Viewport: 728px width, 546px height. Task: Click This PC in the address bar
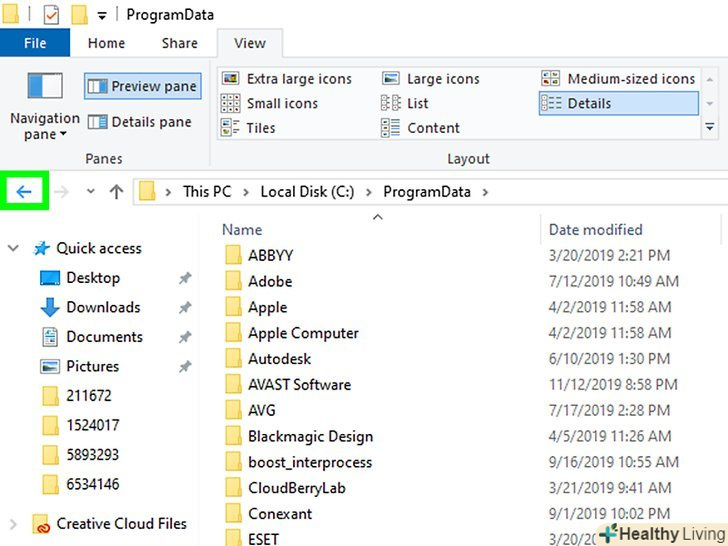pos(207,191)
